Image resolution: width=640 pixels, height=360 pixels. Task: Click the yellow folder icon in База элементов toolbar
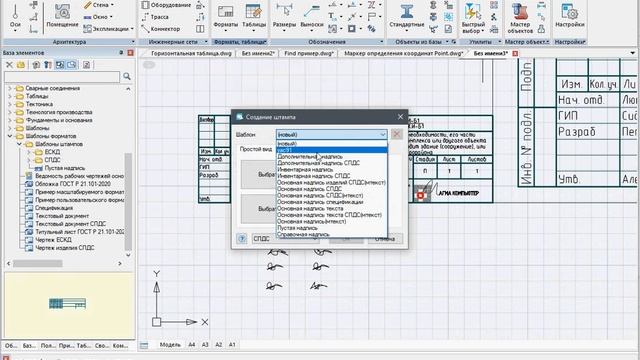(21, 65)
